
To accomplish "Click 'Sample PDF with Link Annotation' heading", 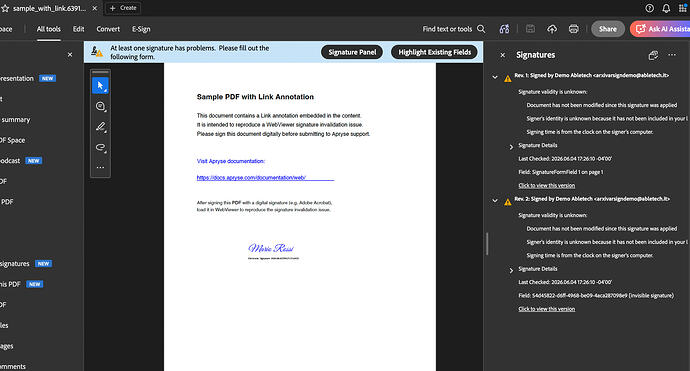I will pyautogui.click(x=255, y=97).
